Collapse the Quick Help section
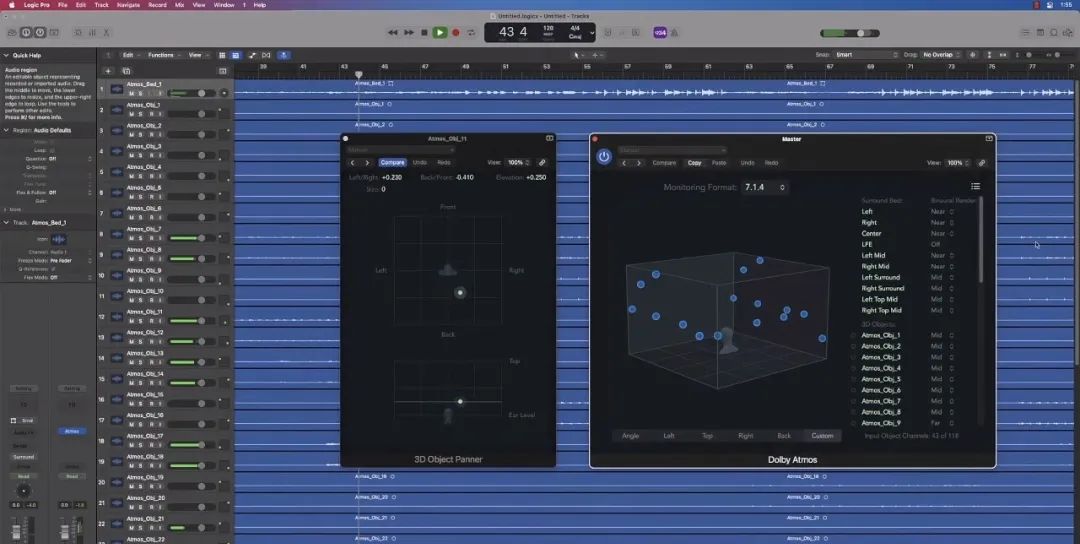This screenshot has height=544, width=1080. [6, 55]
